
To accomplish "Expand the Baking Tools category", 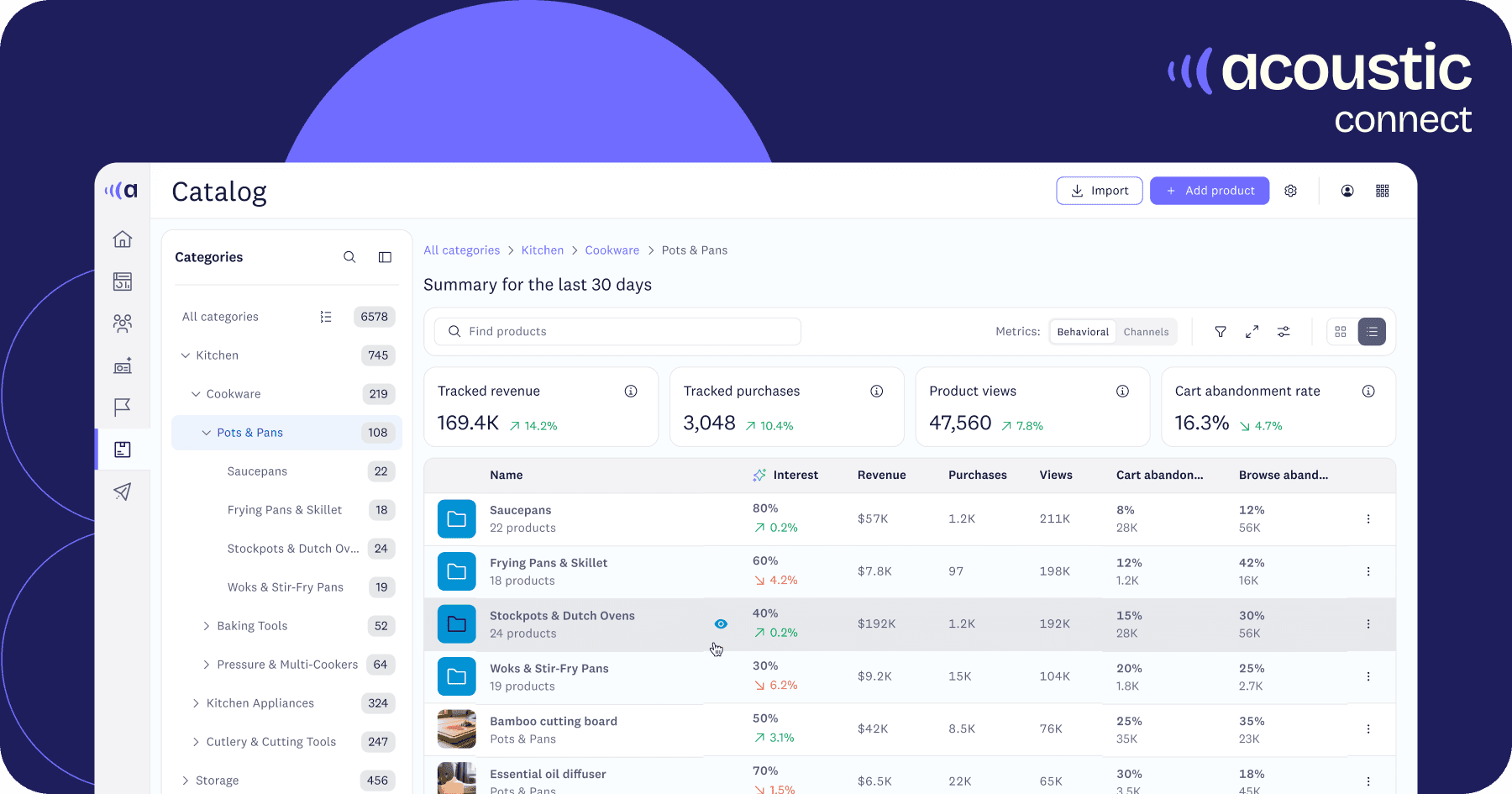I will [x=207, y=626].
